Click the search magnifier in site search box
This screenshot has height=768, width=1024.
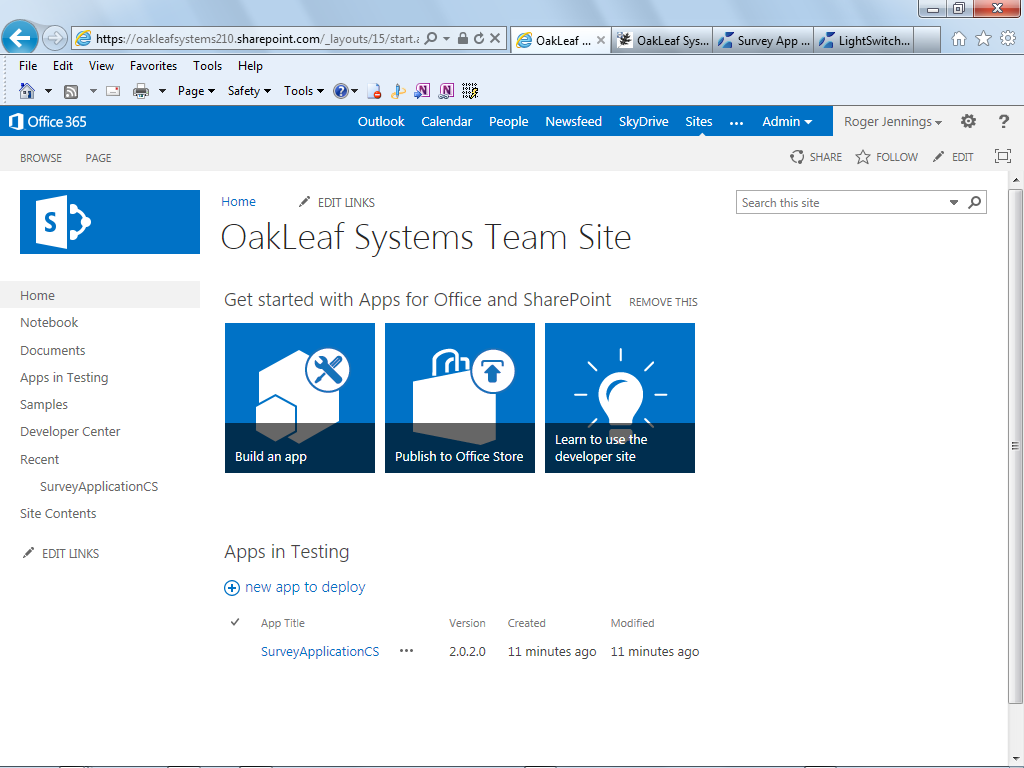974,202
